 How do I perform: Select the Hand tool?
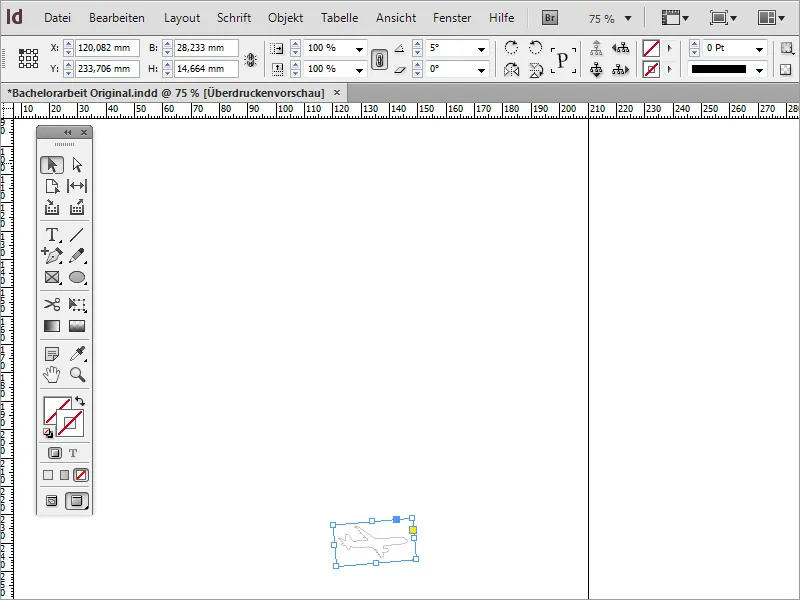[x=52, y=374]
